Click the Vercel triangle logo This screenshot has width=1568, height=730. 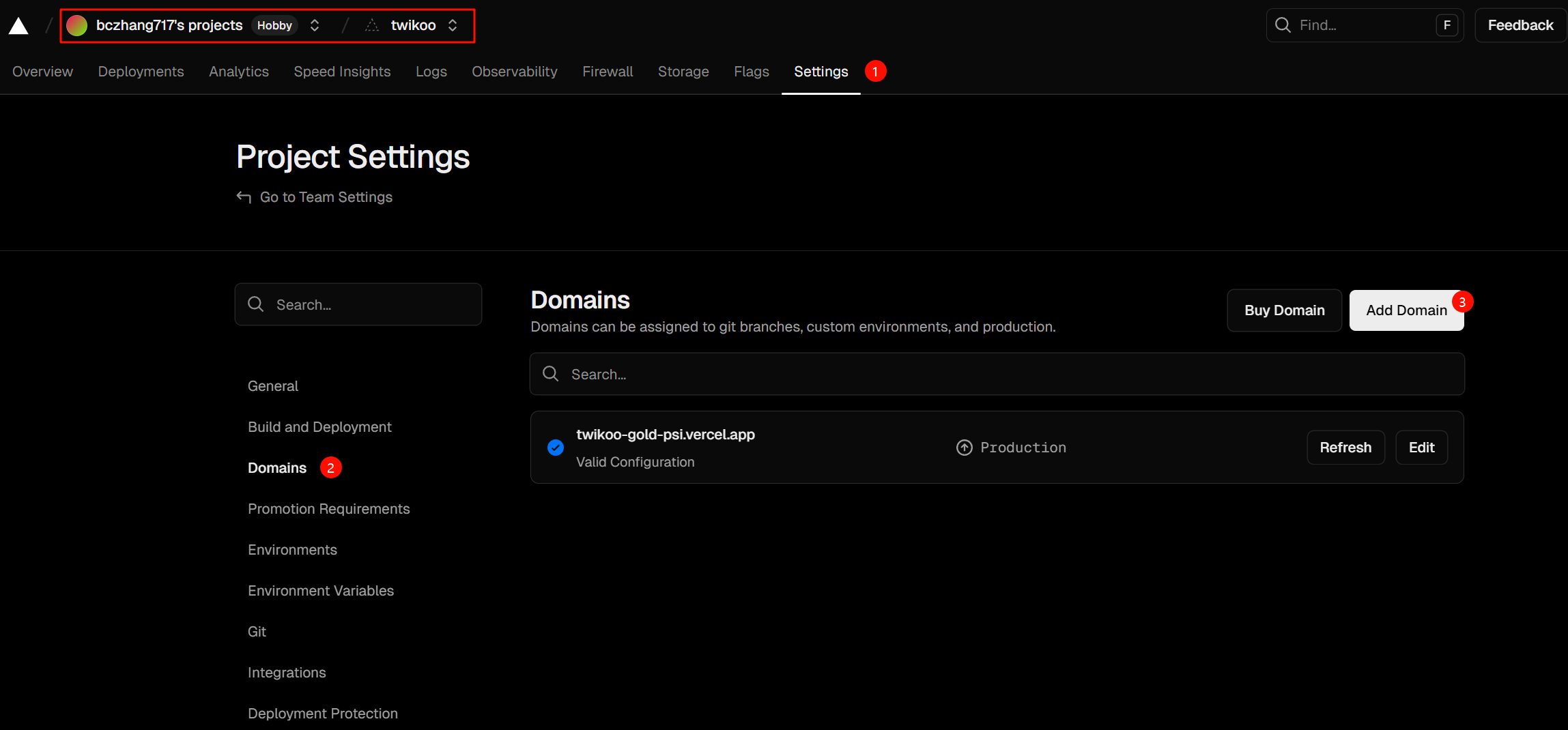point(18,26)
